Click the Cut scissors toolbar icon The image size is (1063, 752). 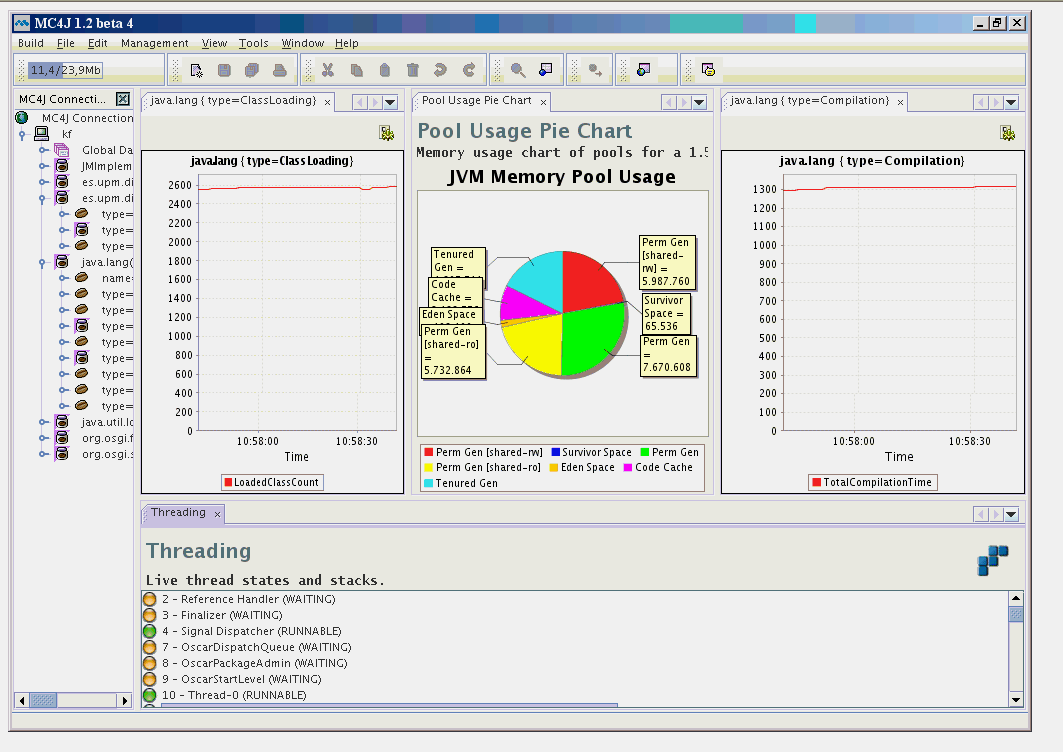327,70
